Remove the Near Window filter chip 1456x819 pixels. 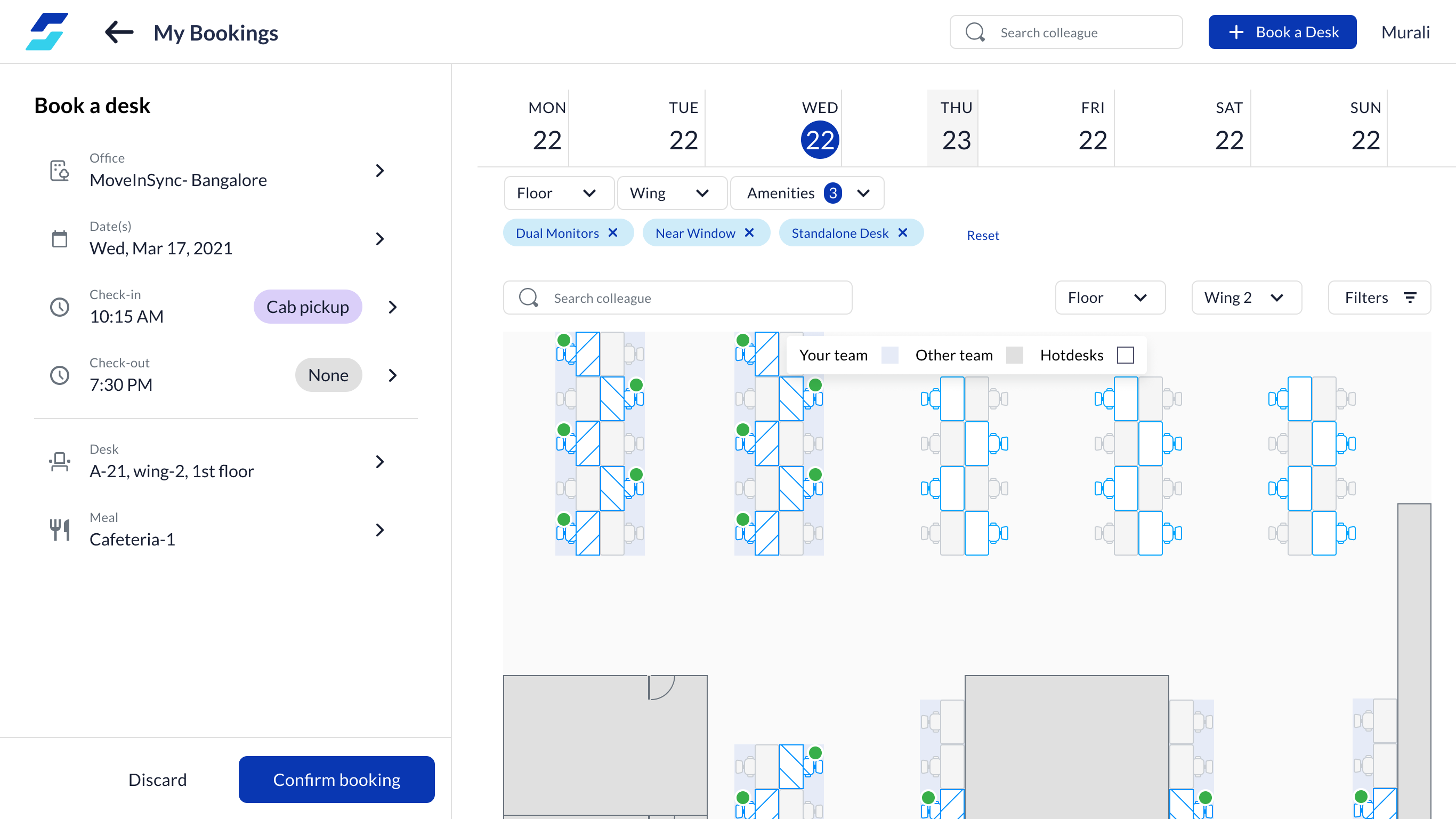point(749,233)
